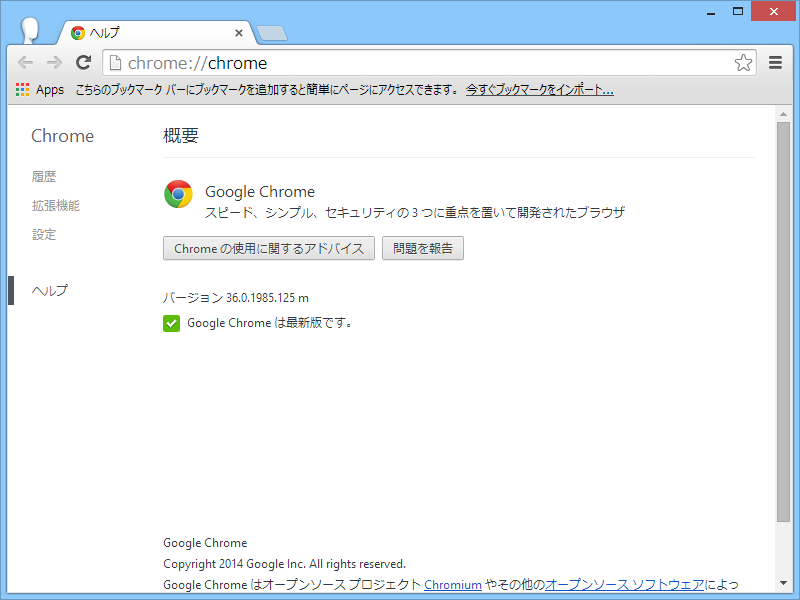Open the Chrome hamburger menu

pyautogui.click(x=774, y=62)
